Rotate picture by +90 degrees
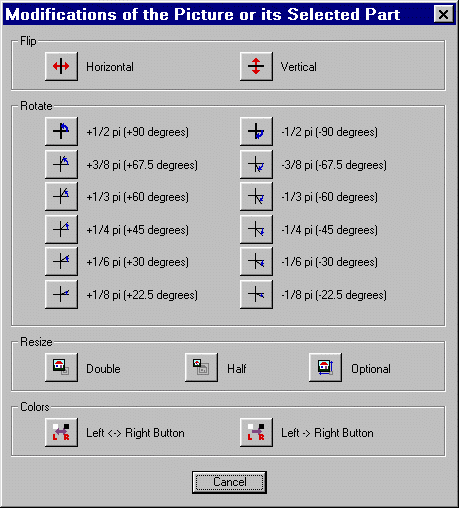Viewport: 459px width, 508px height. click(x=61, y=131)
